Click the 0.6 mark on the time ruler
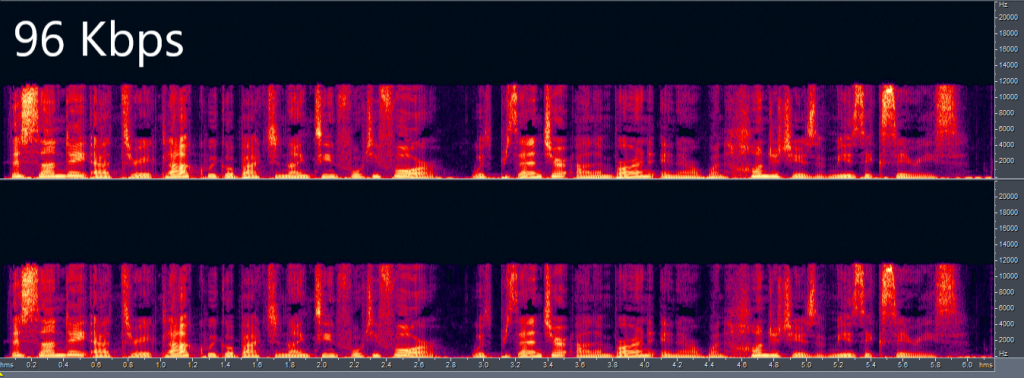Viewport: 1024px width, 378px height. coord(96,364)
